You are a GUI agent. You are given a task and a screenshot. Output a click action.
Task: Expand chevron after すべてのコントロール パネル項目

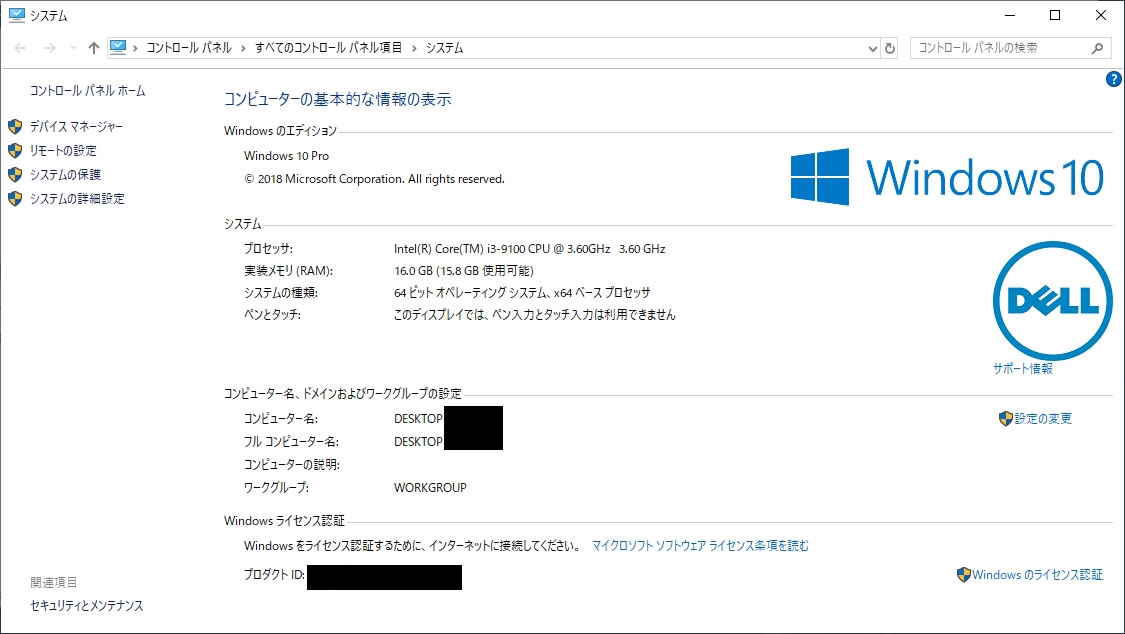414,48
